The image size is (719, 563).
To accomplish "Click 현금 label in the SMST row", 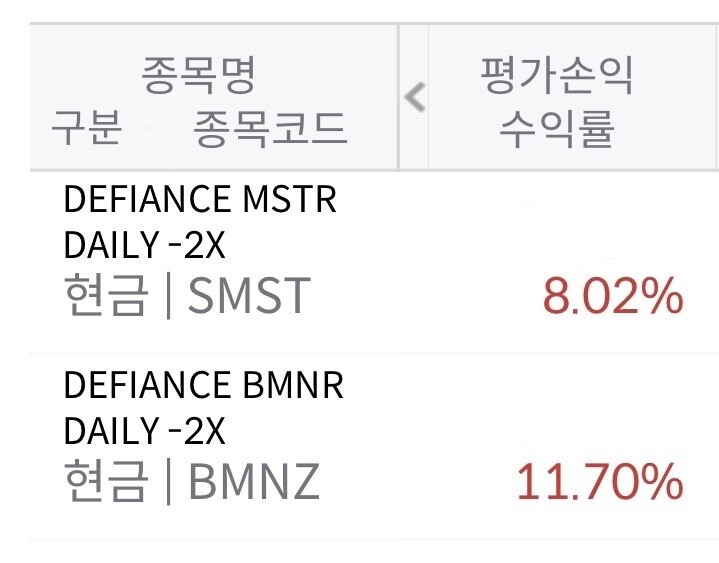I will (x=106, y=295).
